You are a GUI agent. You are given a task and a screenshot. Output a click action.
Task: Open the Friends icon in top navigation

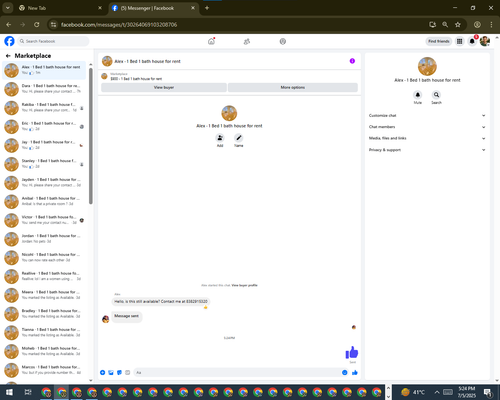247,41
